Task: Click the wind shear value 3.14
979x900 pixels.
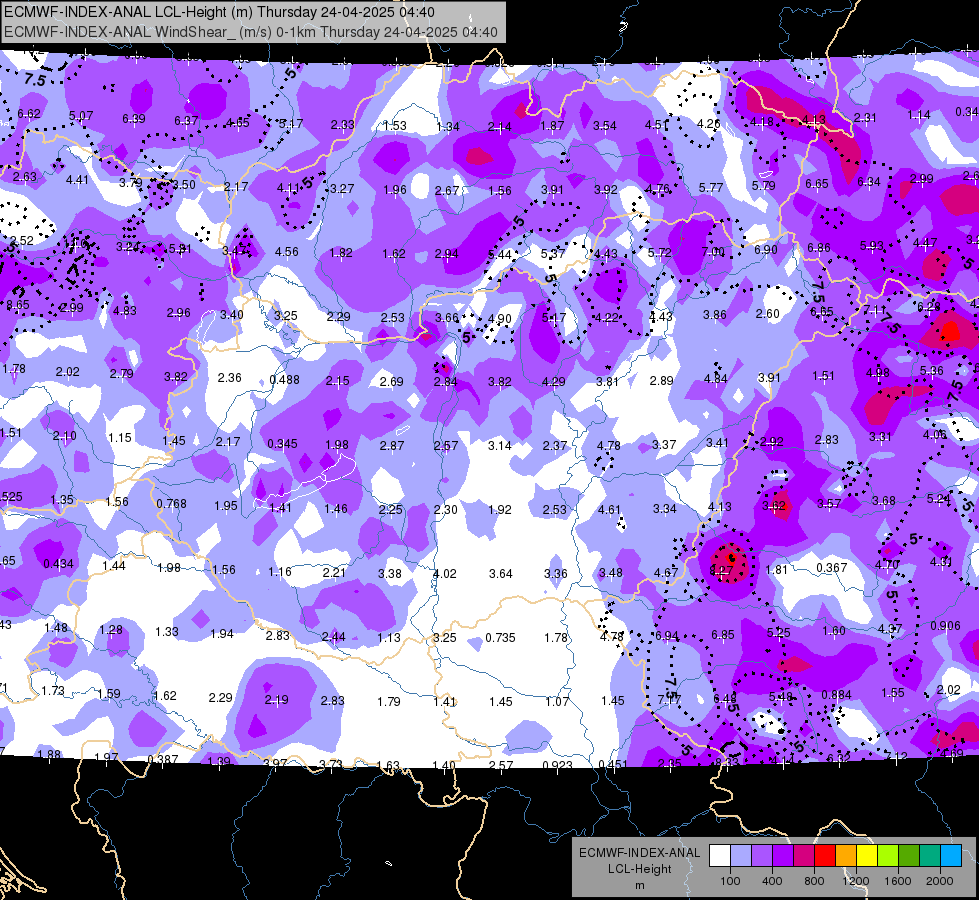Action: pos(499,446)
